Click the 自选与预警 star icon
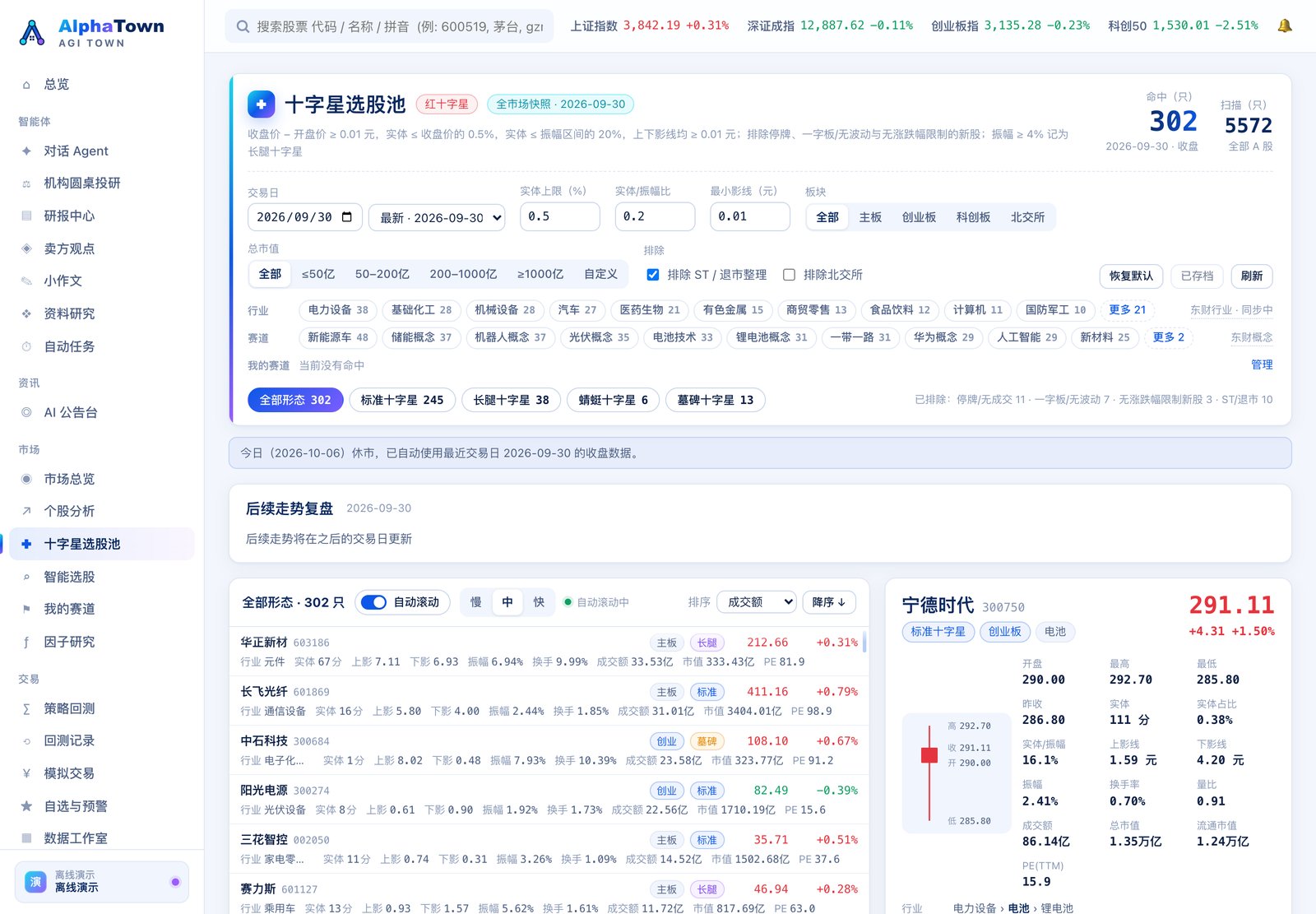The width and height of the screenshot is (1316, 914). 26,806
